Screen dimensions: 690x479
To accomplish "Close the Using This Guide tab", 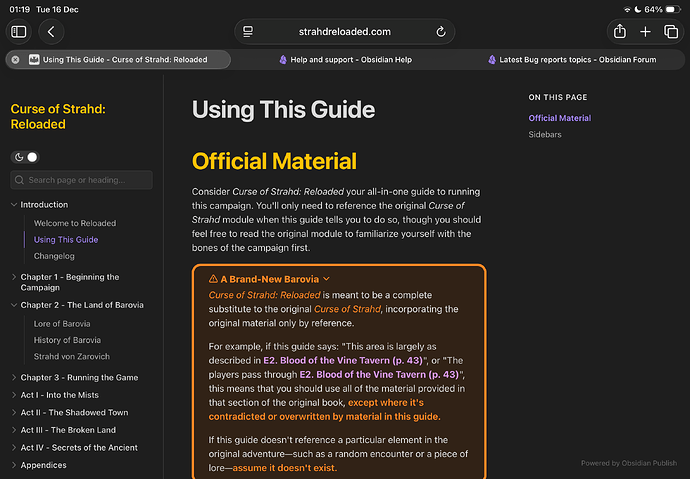I will click(x=15, y=60).
